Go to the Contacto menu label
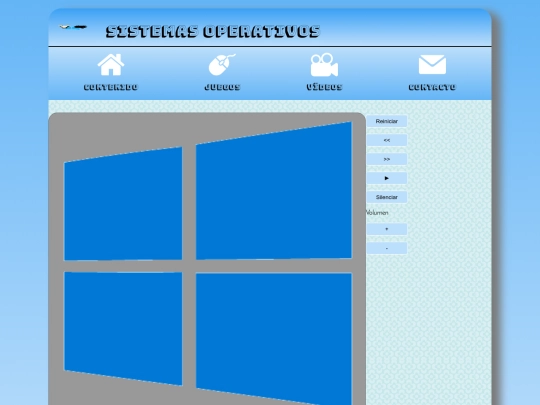The image size is (540, 405). pyautogui.click(x=432, y=87)
